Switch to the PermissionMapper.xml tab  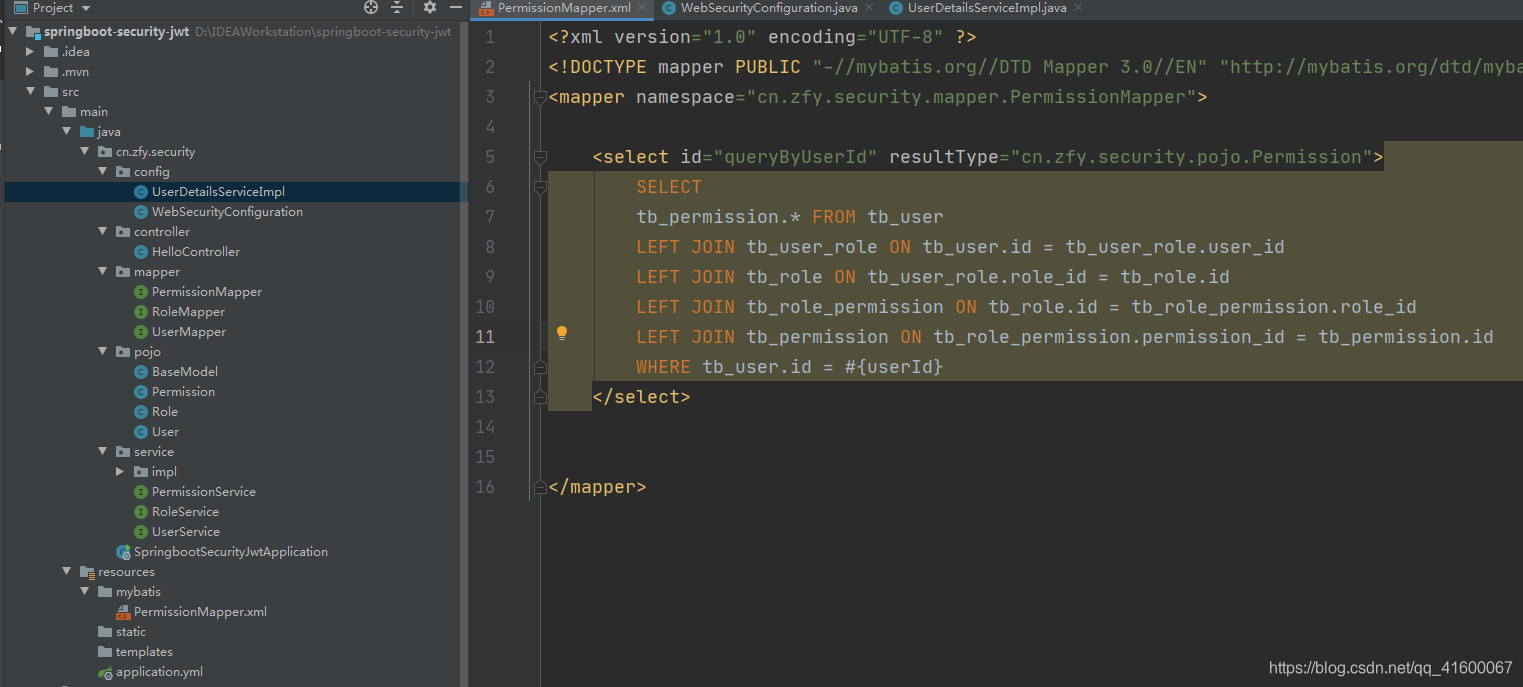pyautogui.click(x=563, y=7)
